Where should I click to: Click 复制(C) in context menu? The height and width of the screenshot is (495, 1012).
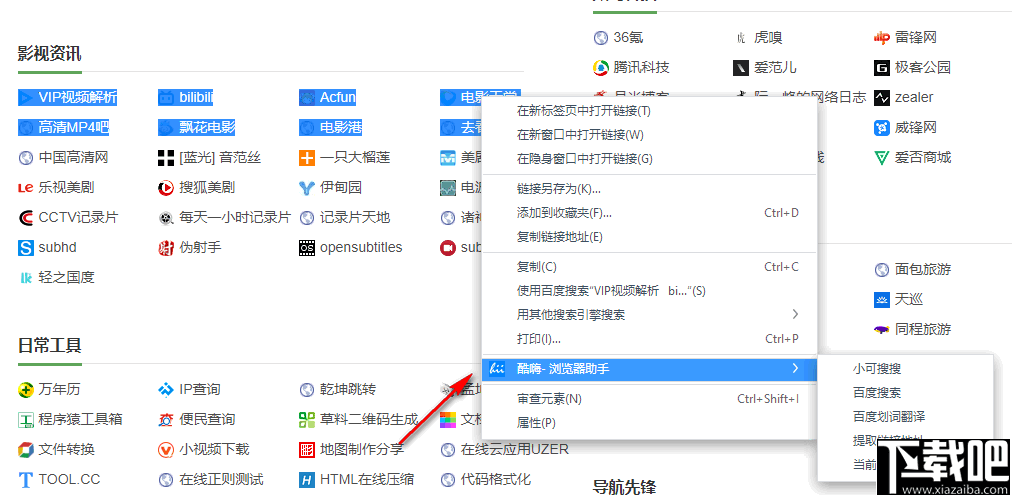pyautogui.click(x=649, y=267)
